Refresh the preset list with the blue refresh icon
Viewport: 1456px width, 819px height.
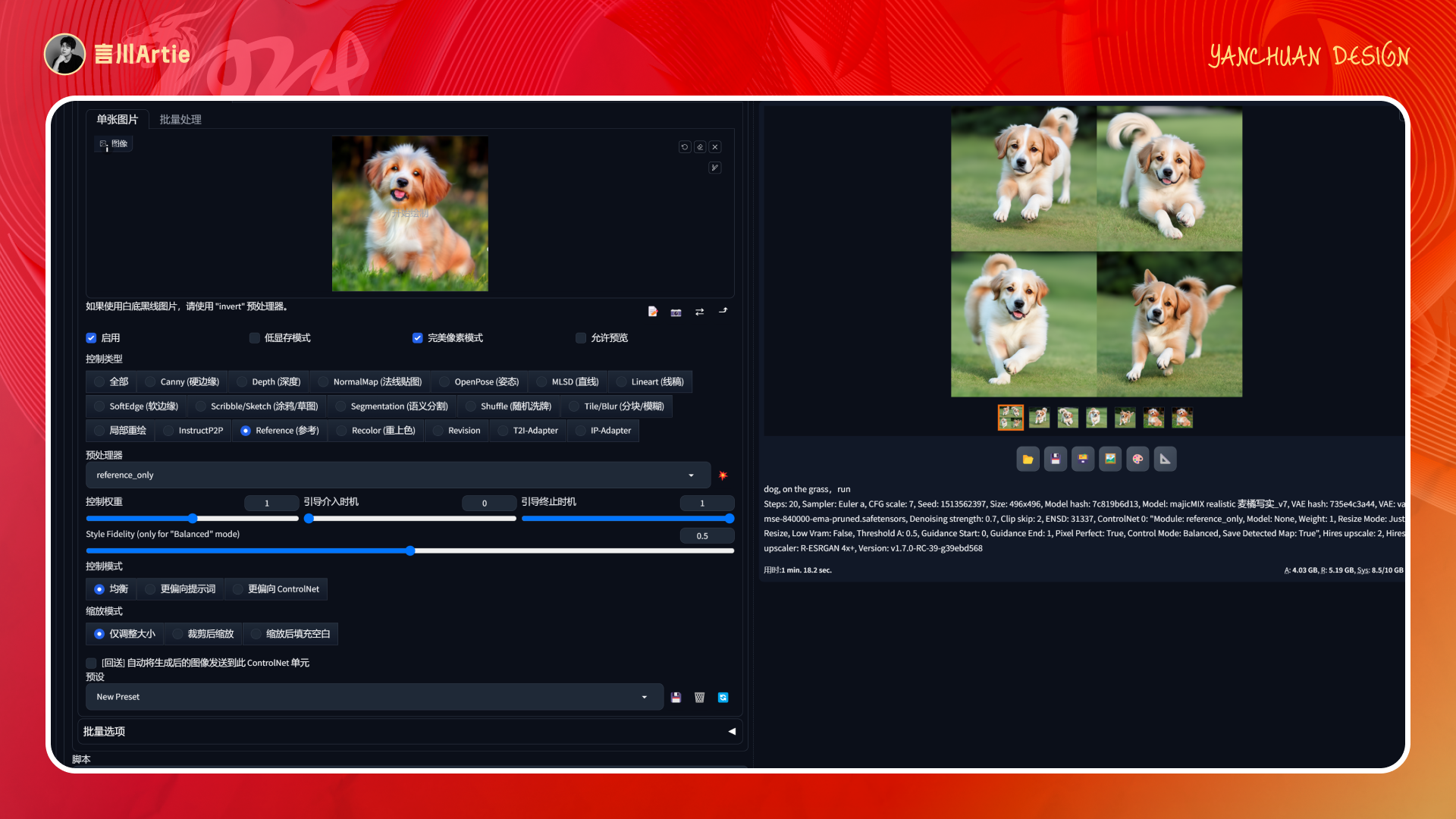tap(723, 697)
